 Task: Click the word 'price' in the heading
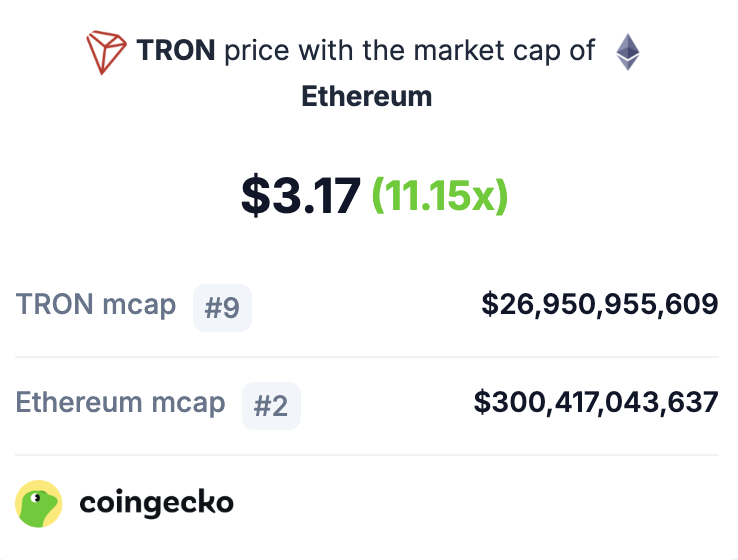[x=257, y=52]
